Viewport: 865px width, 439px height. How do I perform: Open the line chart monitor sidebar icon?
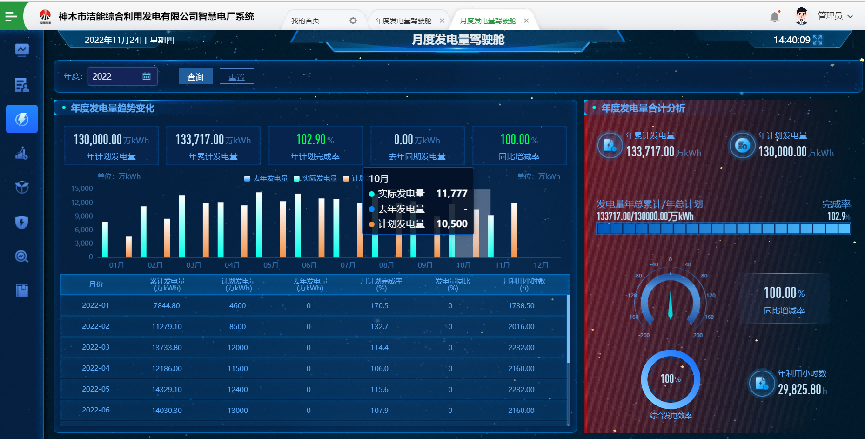[21, 50]
